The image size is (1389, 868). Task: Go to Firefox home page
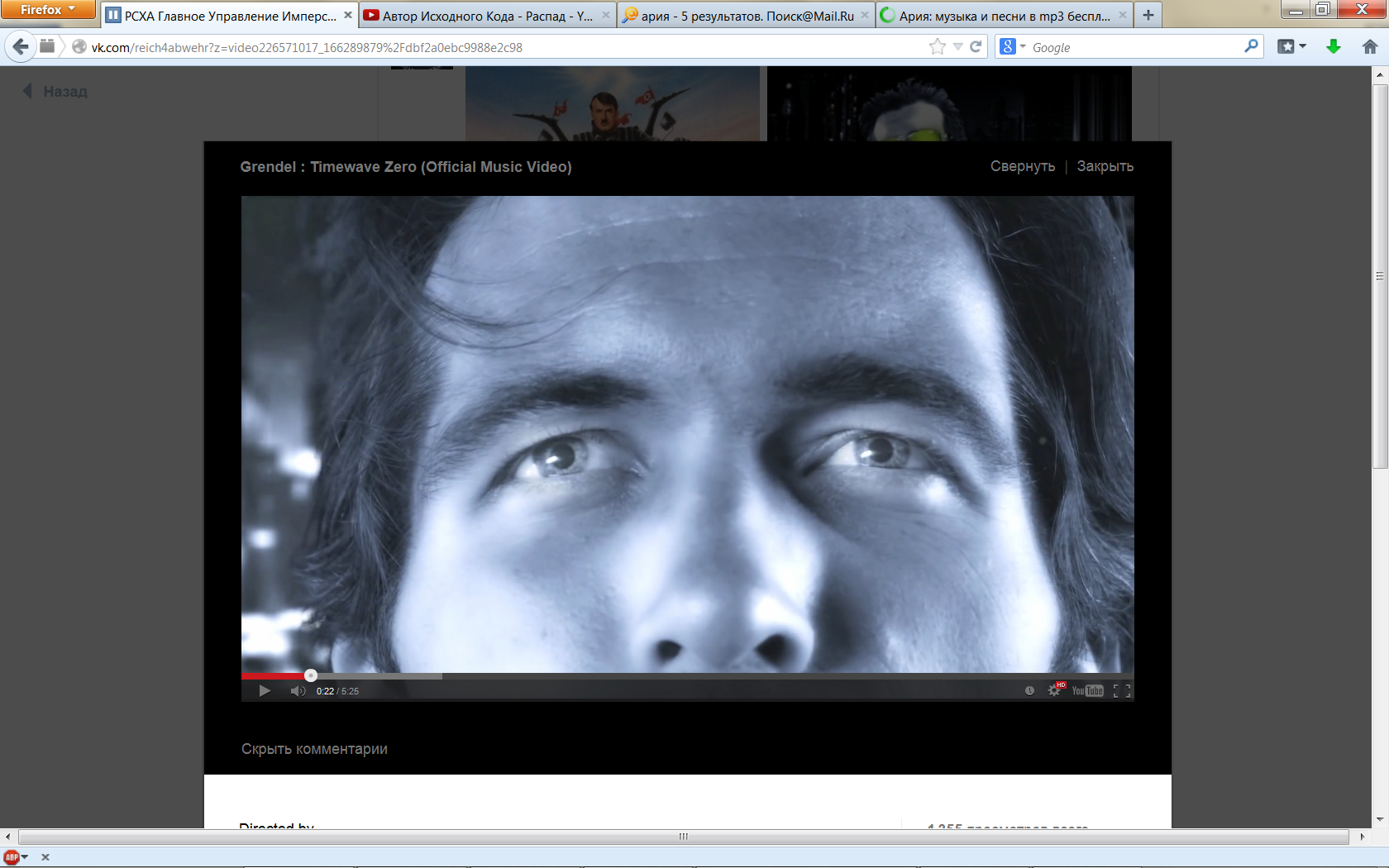pyautogui.click(x=1370, y=47)
